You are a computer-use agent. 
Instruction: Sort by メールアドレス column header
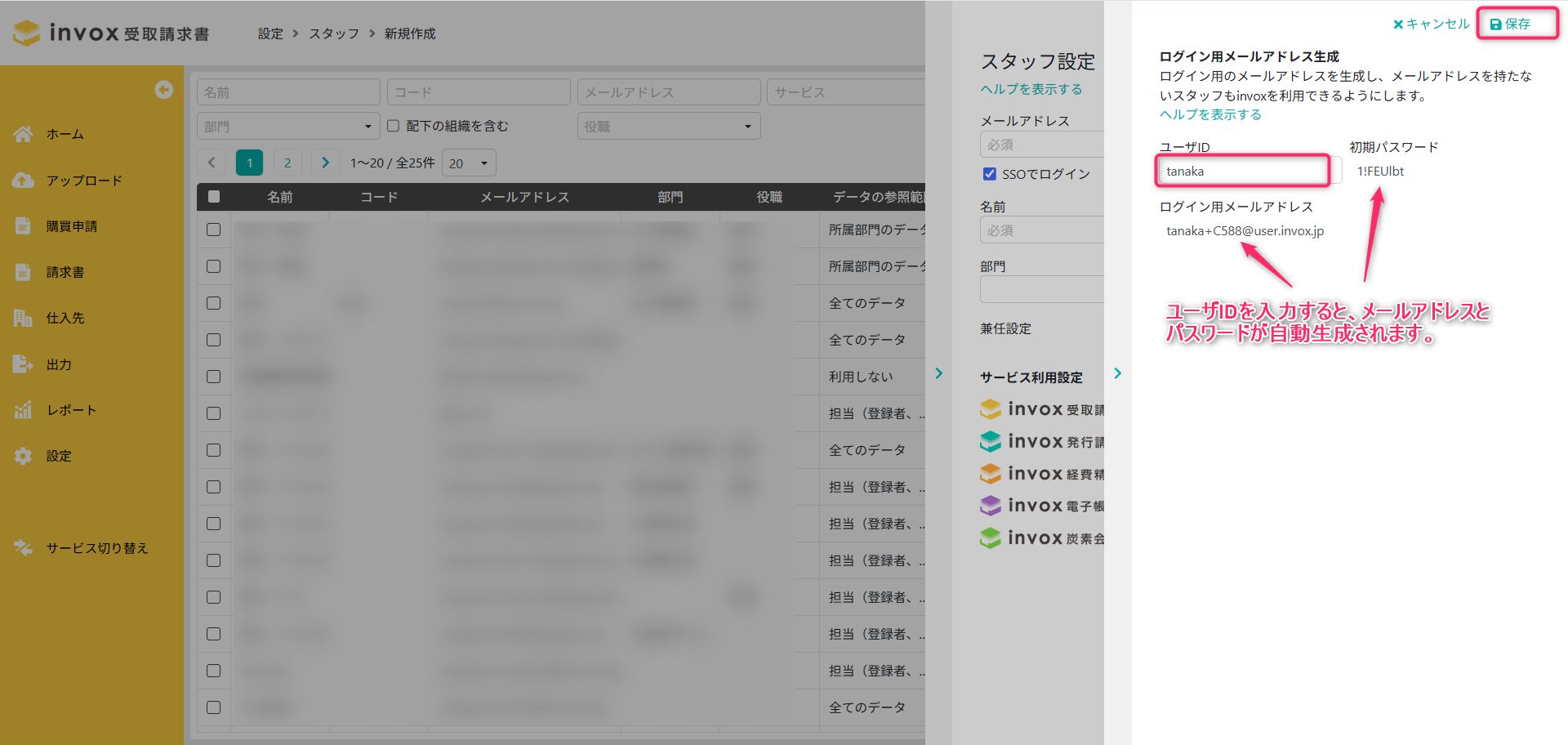click(x=524, y=197)
